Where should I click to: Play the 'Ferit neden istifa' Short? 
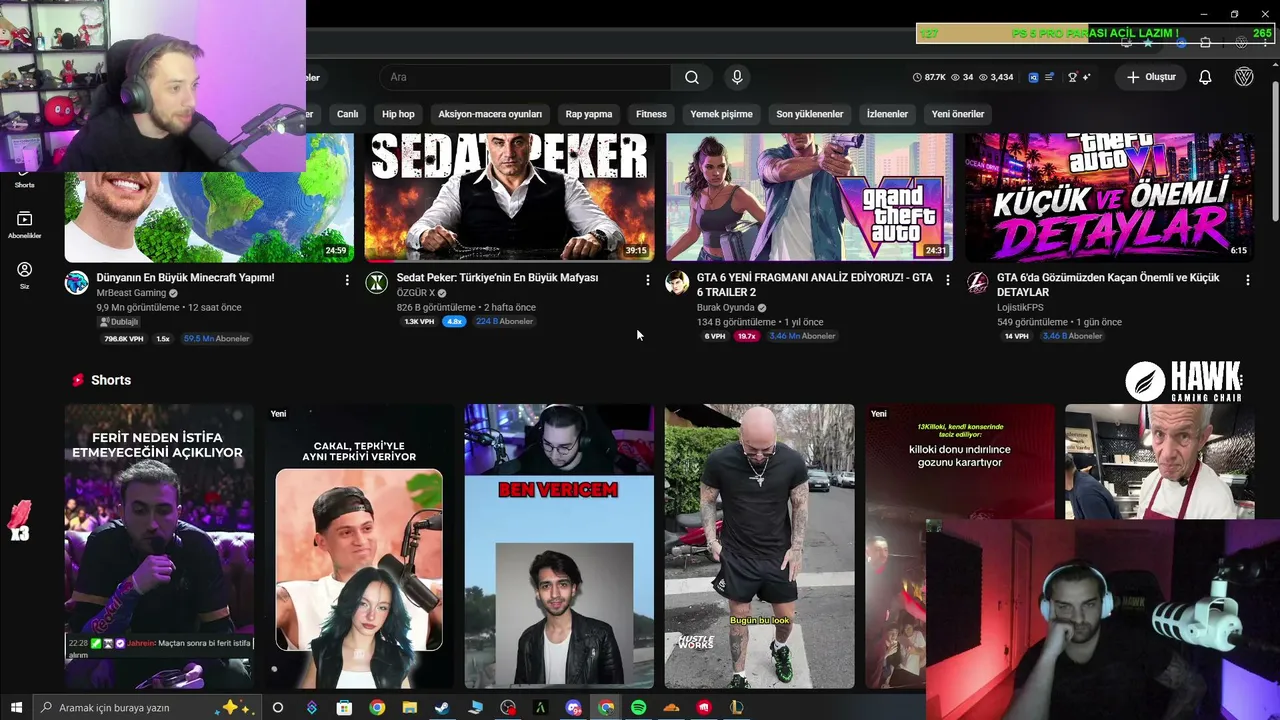160,546
